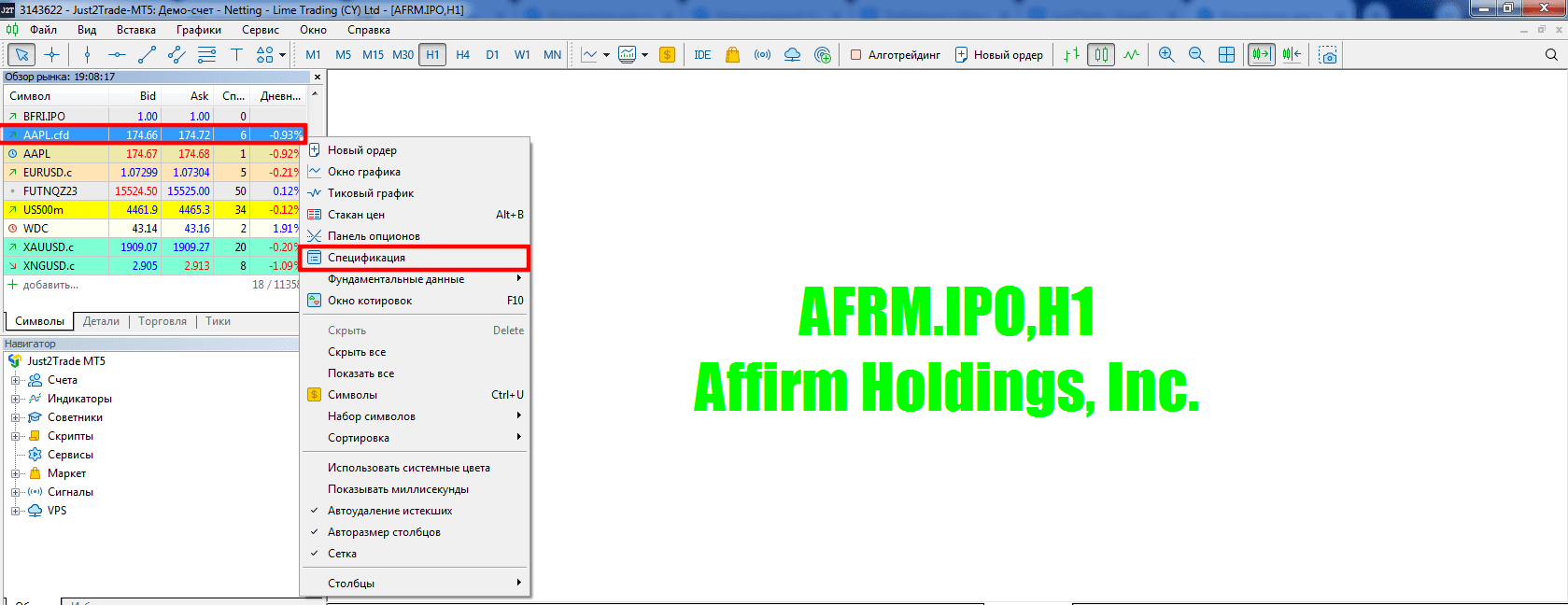The width and height of the screenshot is (1568, 605).
Task: Expand Фундаментальные данные submenu
Action: pos(415,279)
